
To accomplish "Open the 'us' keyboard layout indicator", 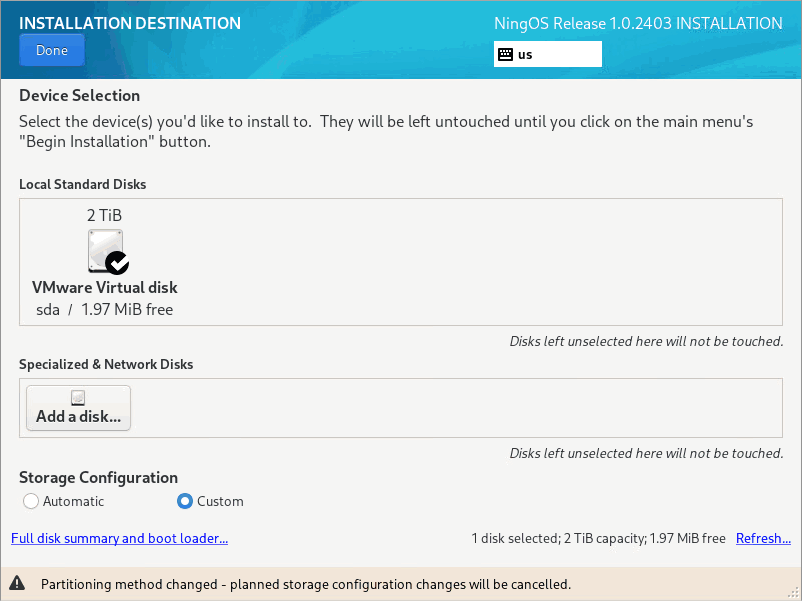I will (548, 54).
